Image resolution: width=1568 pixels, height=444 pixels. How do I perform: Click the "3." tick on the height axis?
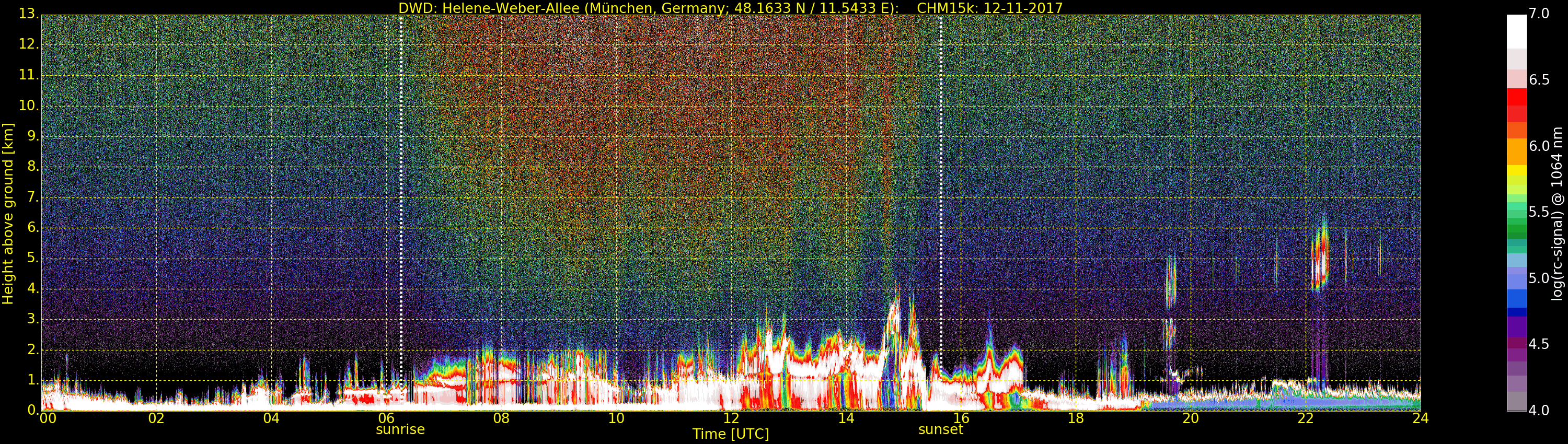(33, 319)
